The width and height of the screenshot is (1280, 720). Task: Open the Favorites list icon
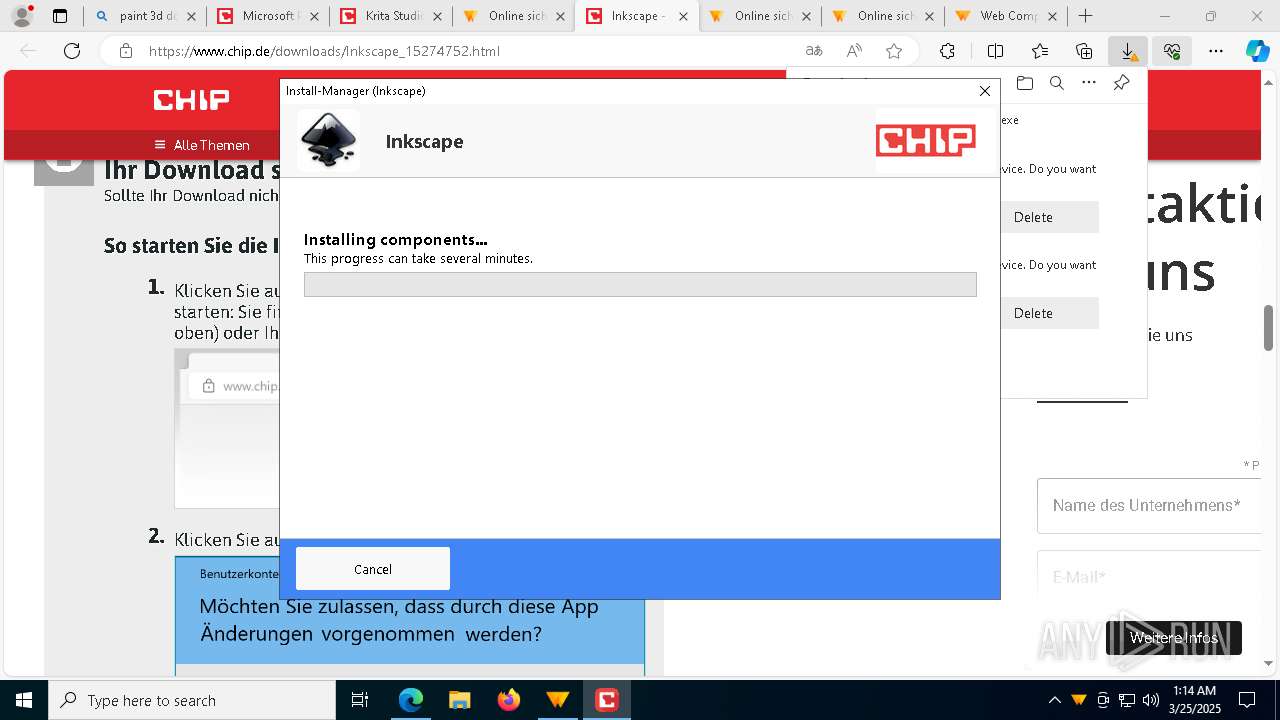pyautogui.click(x=1040, y=51)
